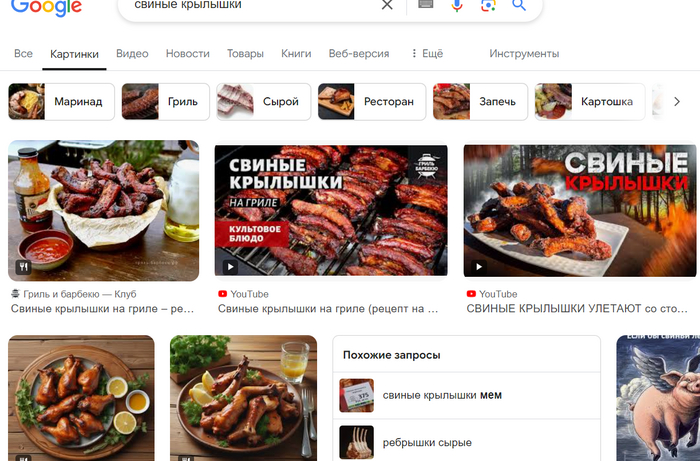Viewport: 700px width, 461px height.
Task: Apply the 'Маринад' filter chip
Action: pyautogui.click(x=62, y=102)
